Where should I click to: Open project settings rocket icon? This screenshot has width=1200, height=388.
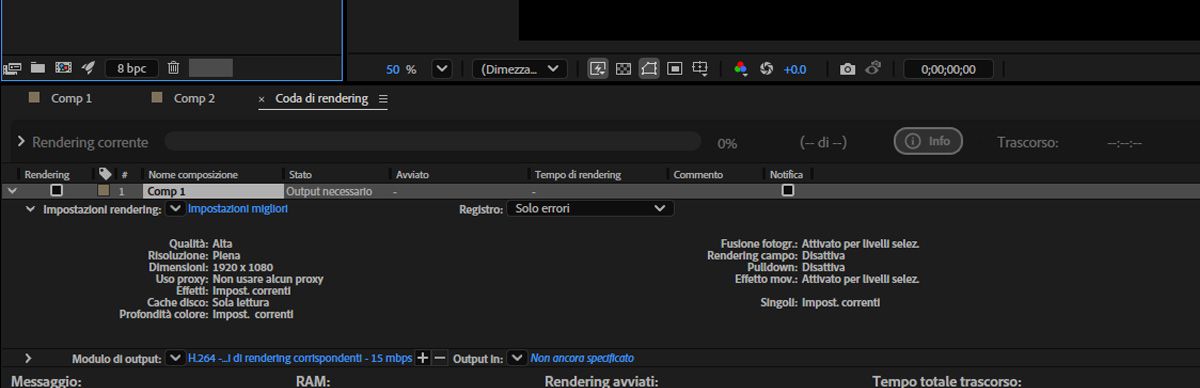[88, 68]
